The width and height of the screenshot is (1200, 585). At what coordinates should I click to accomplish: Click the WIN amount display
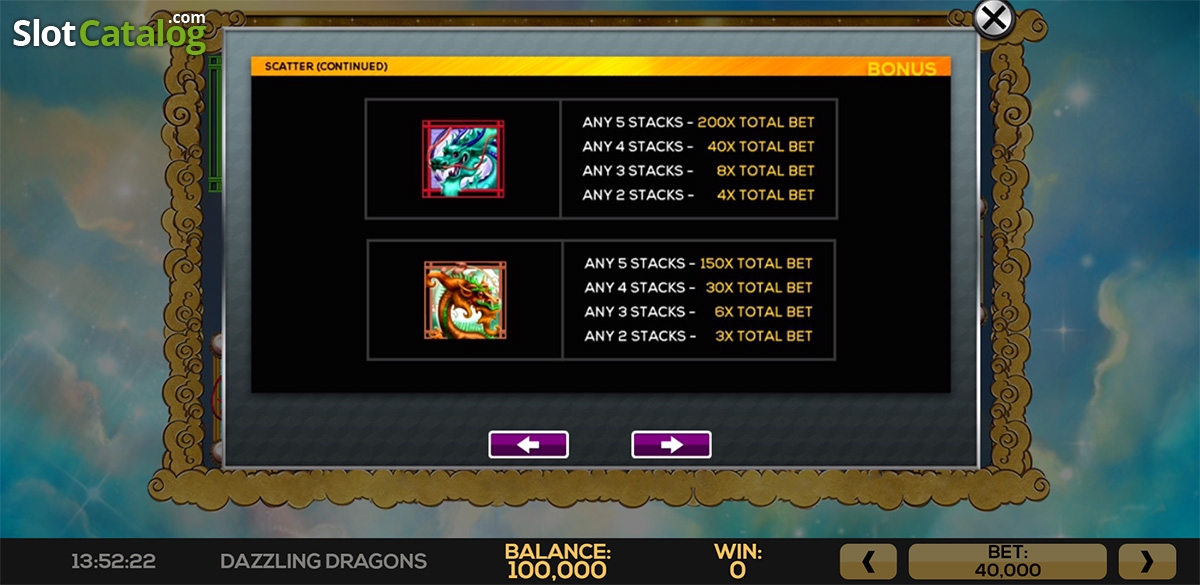coord(738,562)
